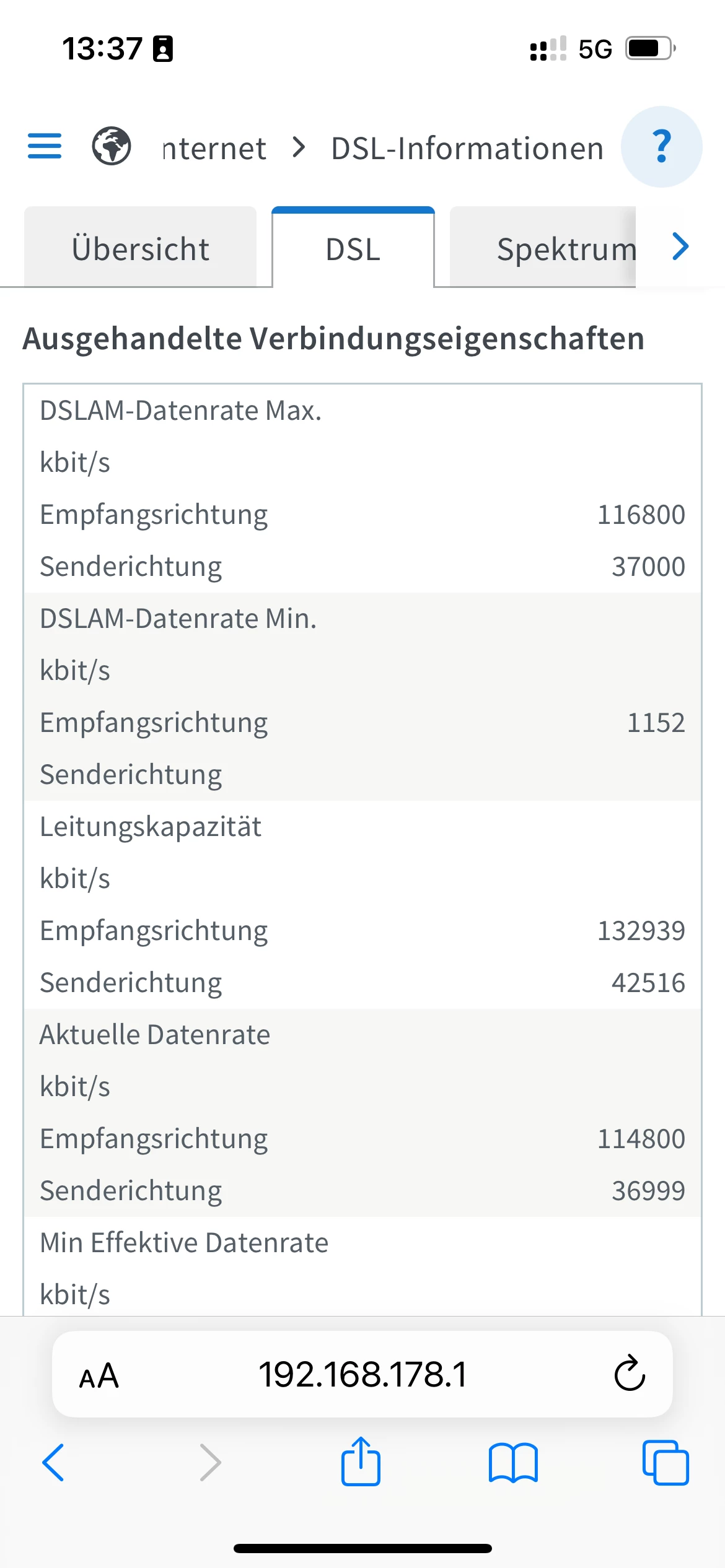Image resolution: width=725 pixels, height=1568 pixels.
Task: Tap DSL-Informationen breadcrumb title
Action: (x=467, y=149)
